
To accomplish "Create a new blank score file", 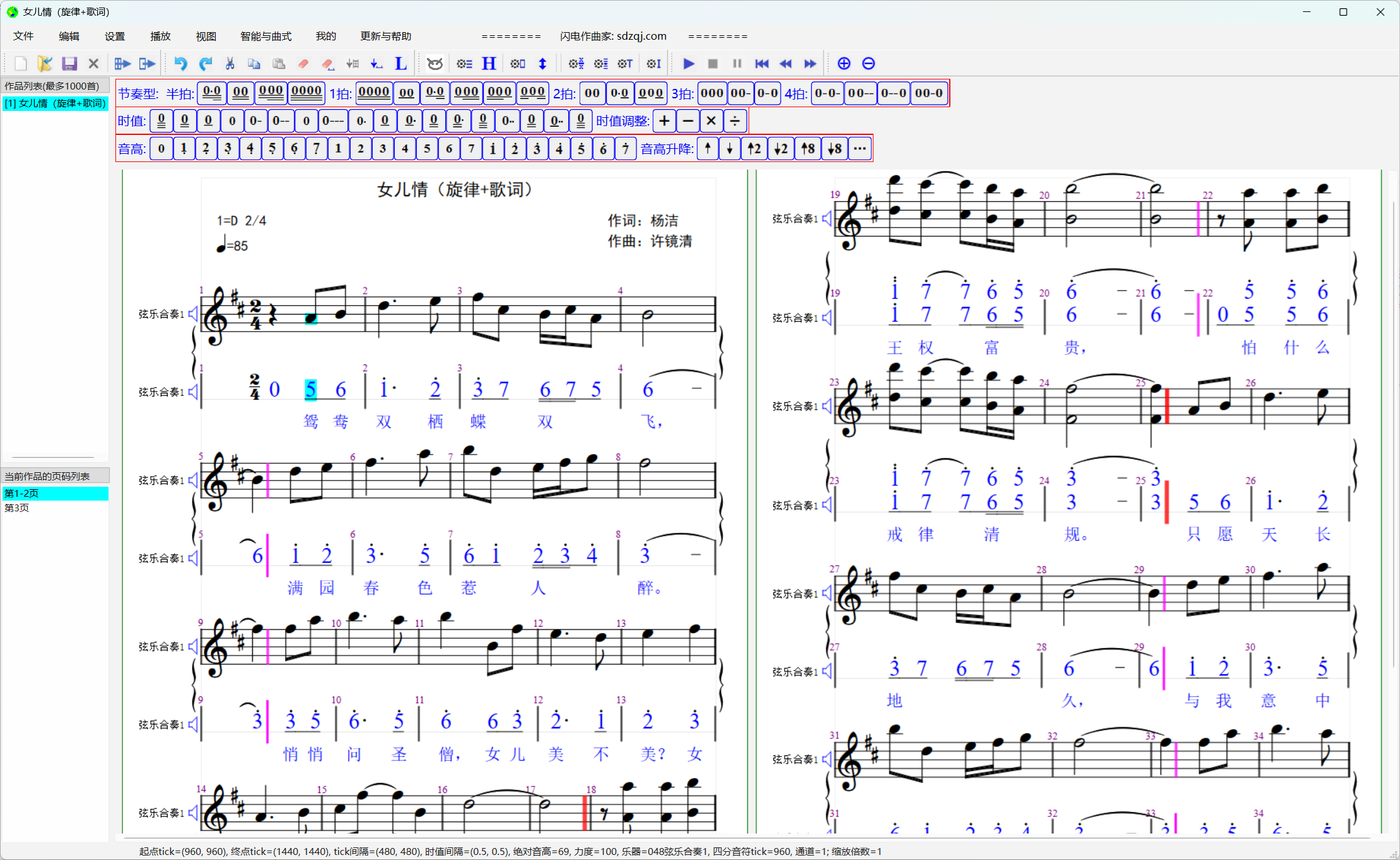I will click(x=21, y=64).
